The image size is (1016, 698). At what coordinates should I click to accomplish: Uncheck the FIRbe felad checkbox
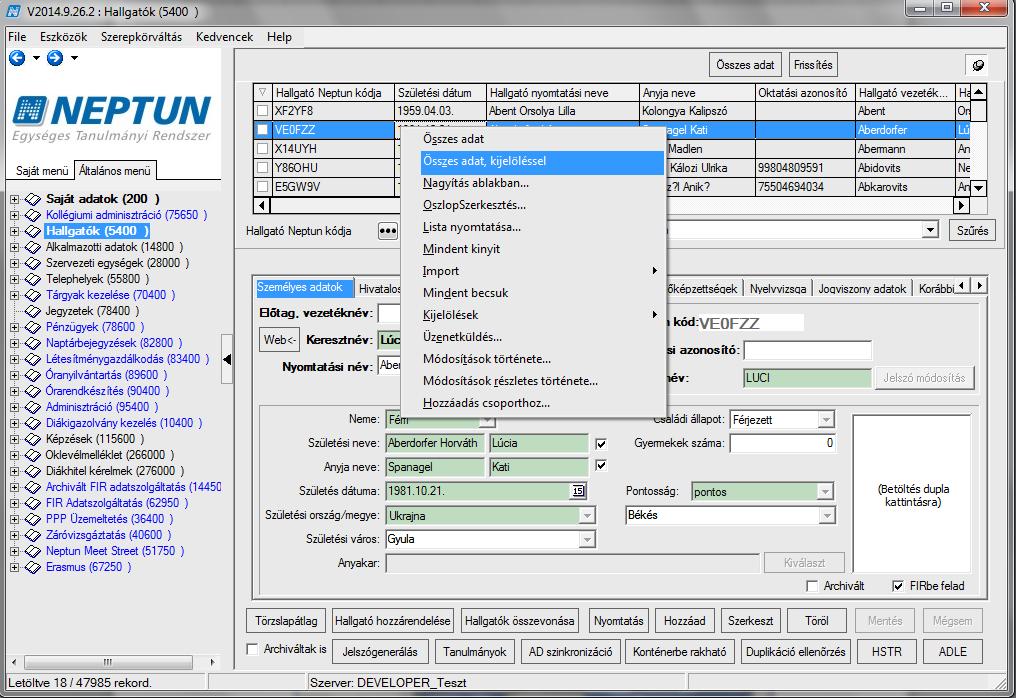[x=898, y=586]
